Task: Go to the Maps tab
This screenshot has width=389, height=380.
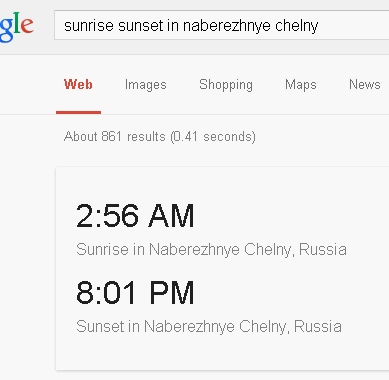Action: point(301,85)
